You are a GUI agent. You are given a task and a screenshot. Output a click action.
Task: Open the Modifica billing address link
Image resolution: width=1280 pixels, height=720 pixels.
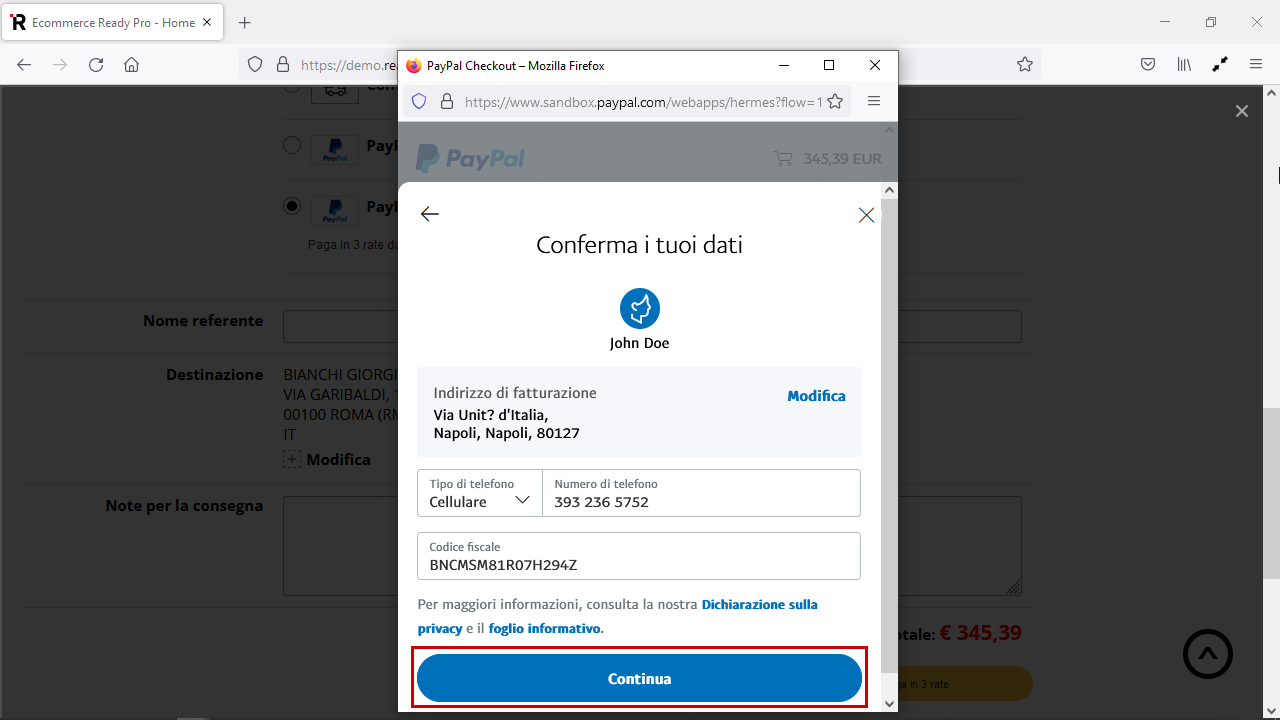click(816, 396)
